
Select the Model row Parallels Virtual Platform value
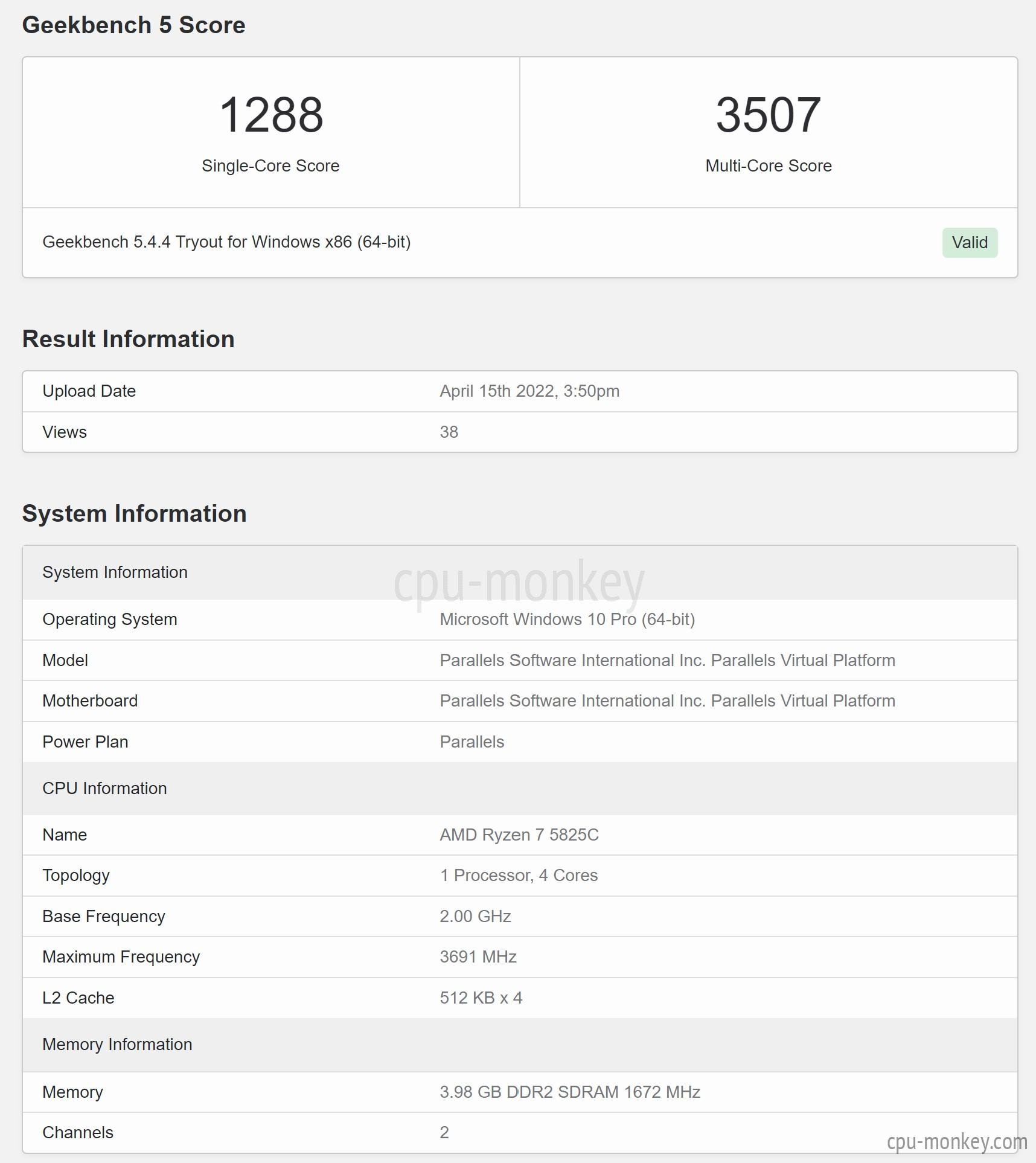tap(667, 661)
